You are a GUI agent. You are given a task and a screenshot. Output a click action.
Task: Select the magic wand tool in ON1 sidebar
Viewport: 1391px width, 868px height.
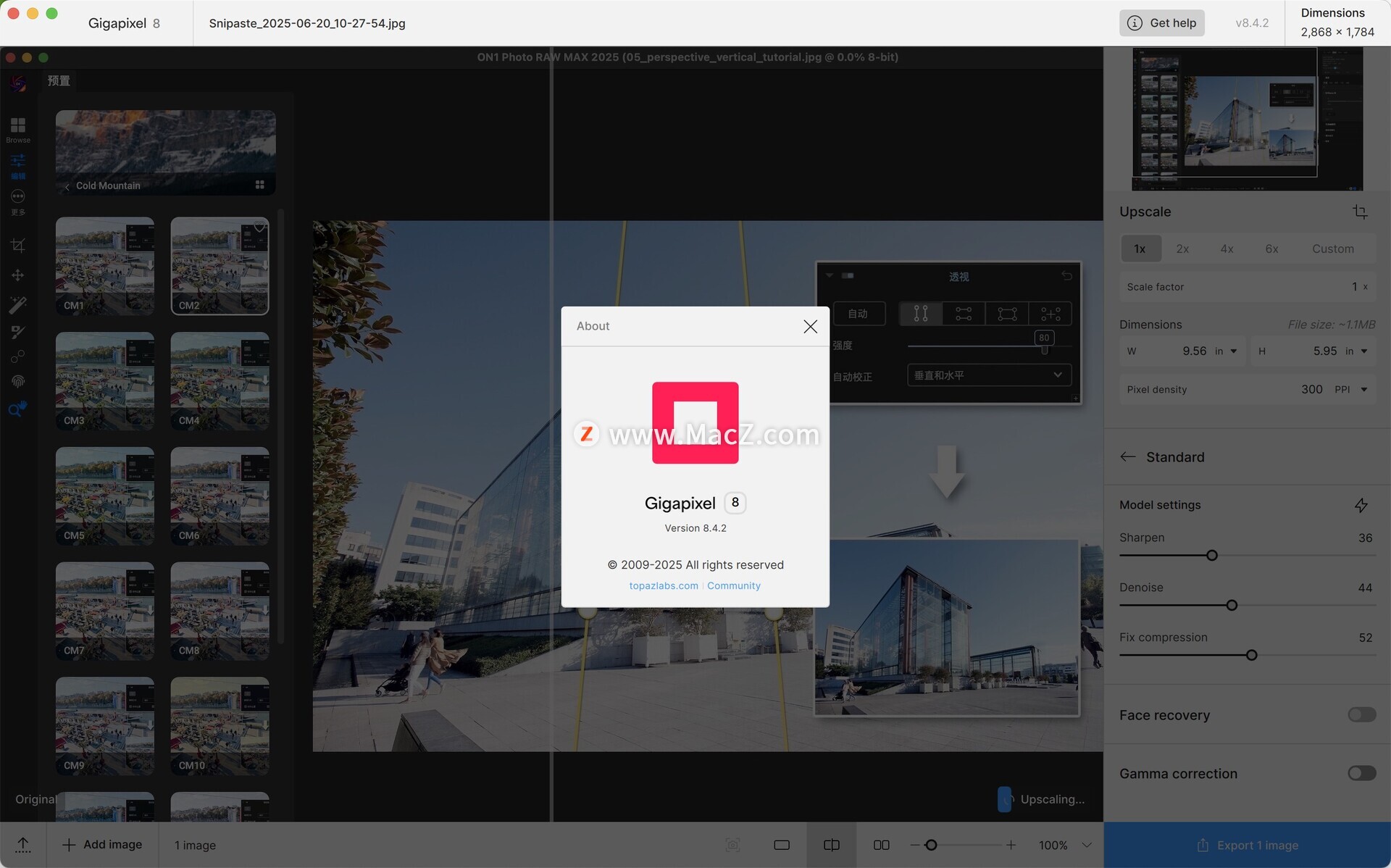coord(18,304)
